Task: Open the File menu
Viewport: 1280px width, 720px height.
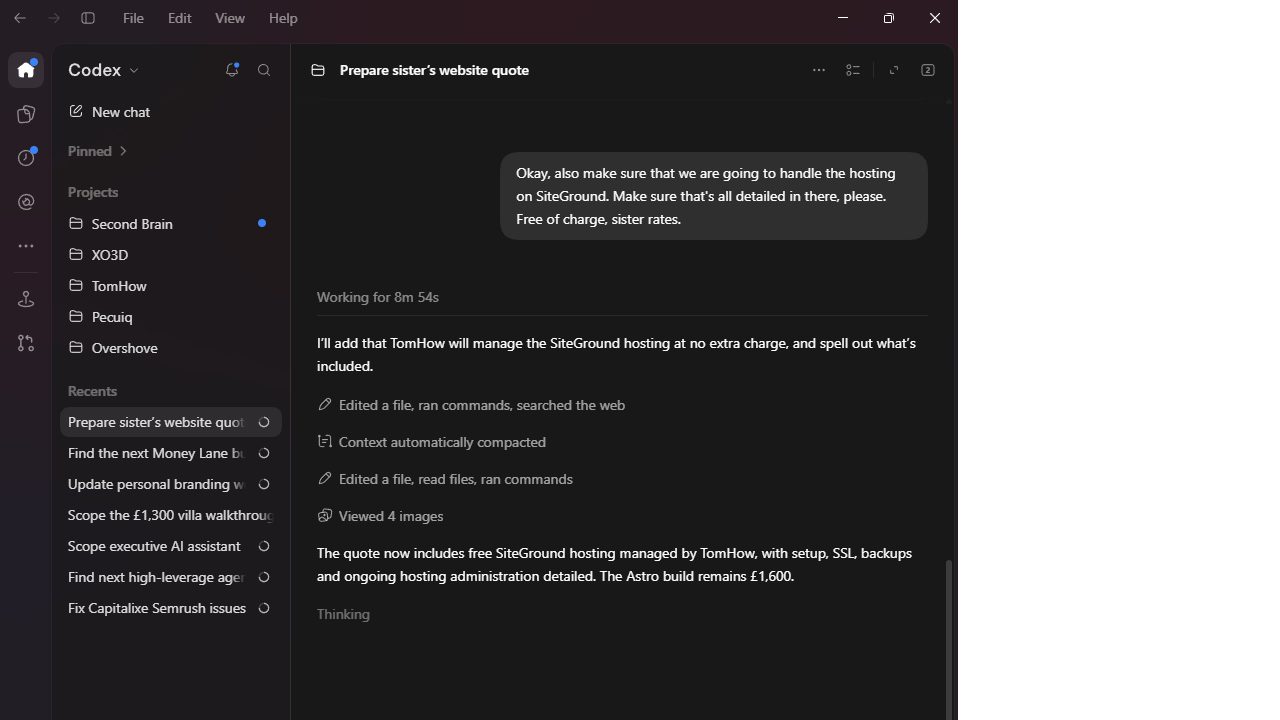Action: pyautogui.click(x=133, y=18)
